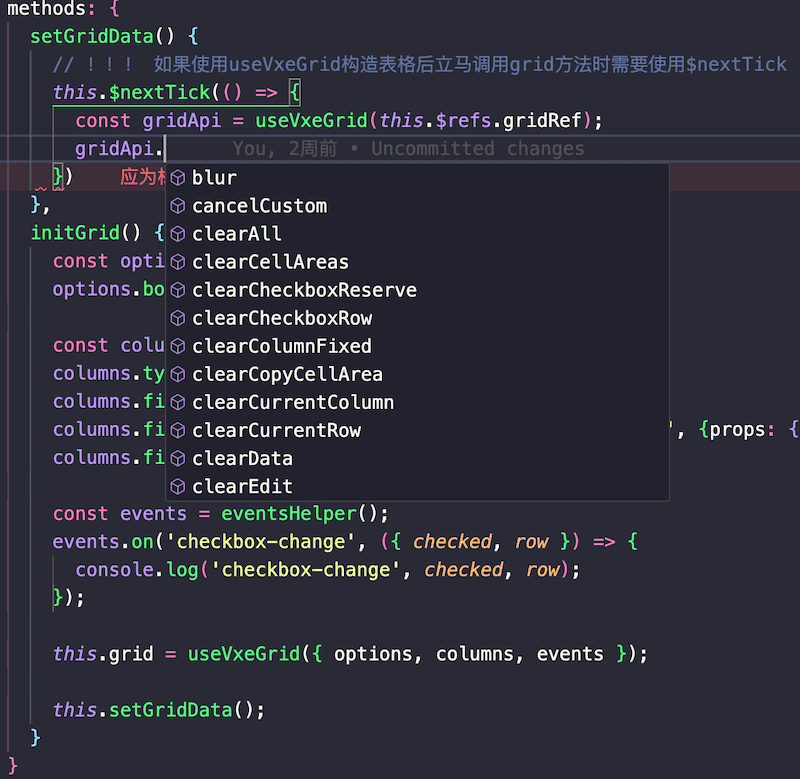
Task: Click the cube icon beside clearCheckboxReserve
Action: [178, 290]
